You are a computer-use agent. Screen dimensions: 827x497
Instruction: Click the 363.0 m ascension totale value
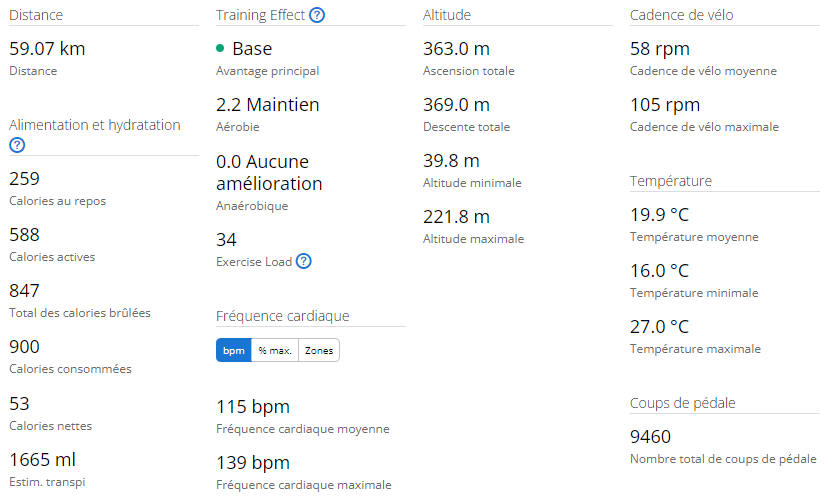tap(457, 48)
